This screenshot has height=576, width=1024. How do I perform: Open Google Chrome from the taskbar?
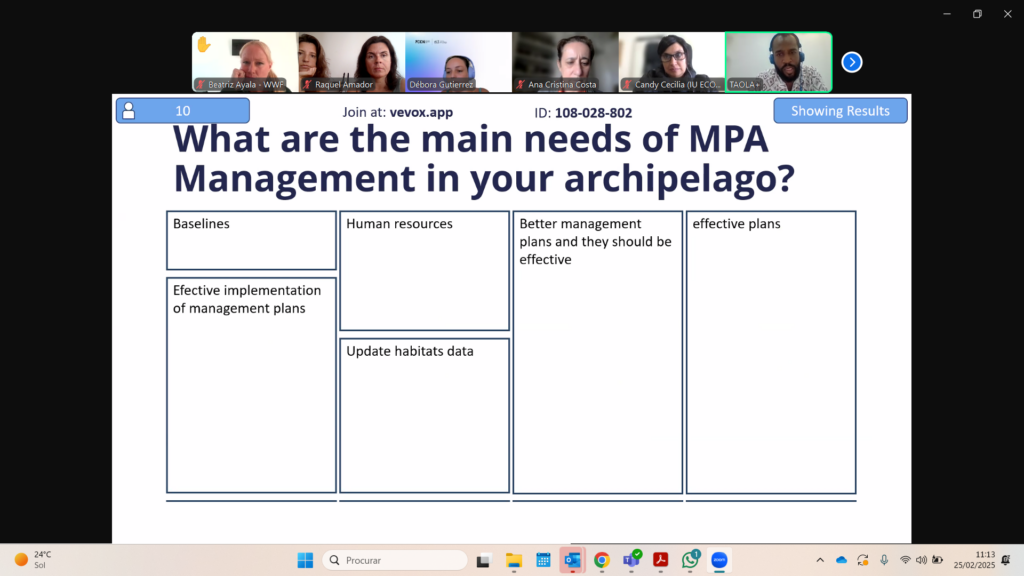601,560
